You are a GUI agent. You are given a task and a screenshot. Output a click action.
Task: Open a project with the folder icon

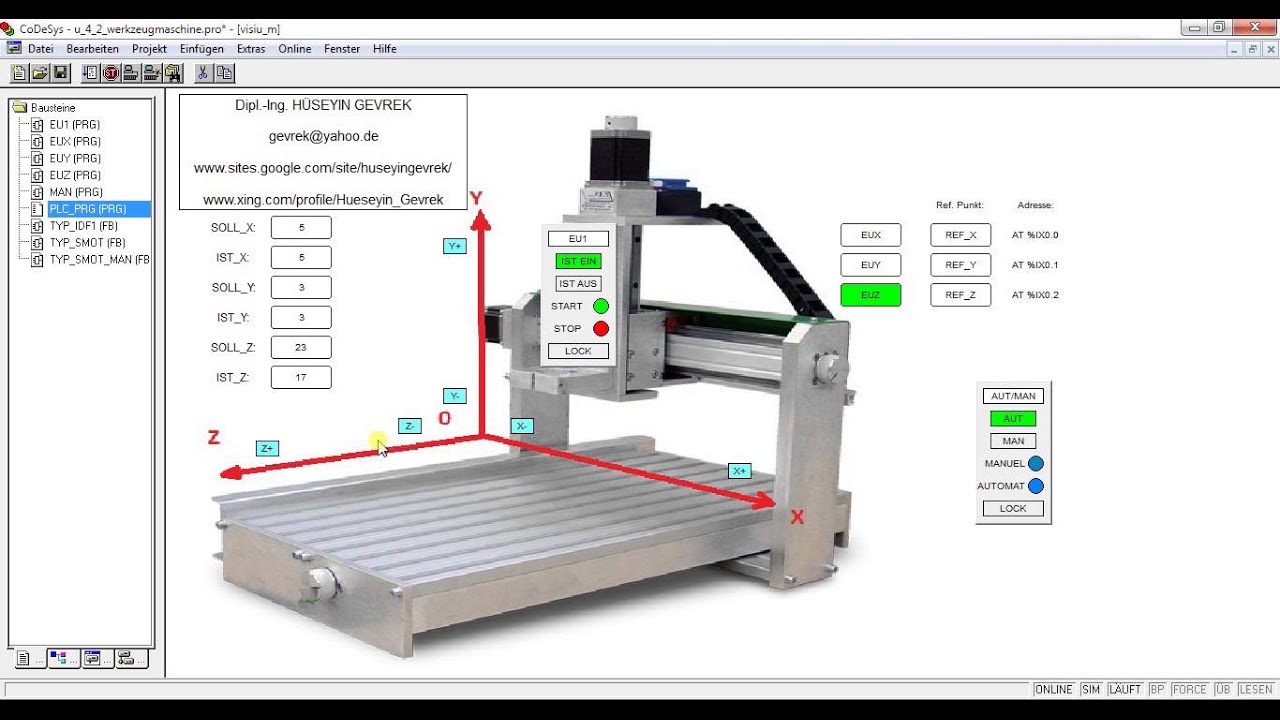click(x=40, y=73)
